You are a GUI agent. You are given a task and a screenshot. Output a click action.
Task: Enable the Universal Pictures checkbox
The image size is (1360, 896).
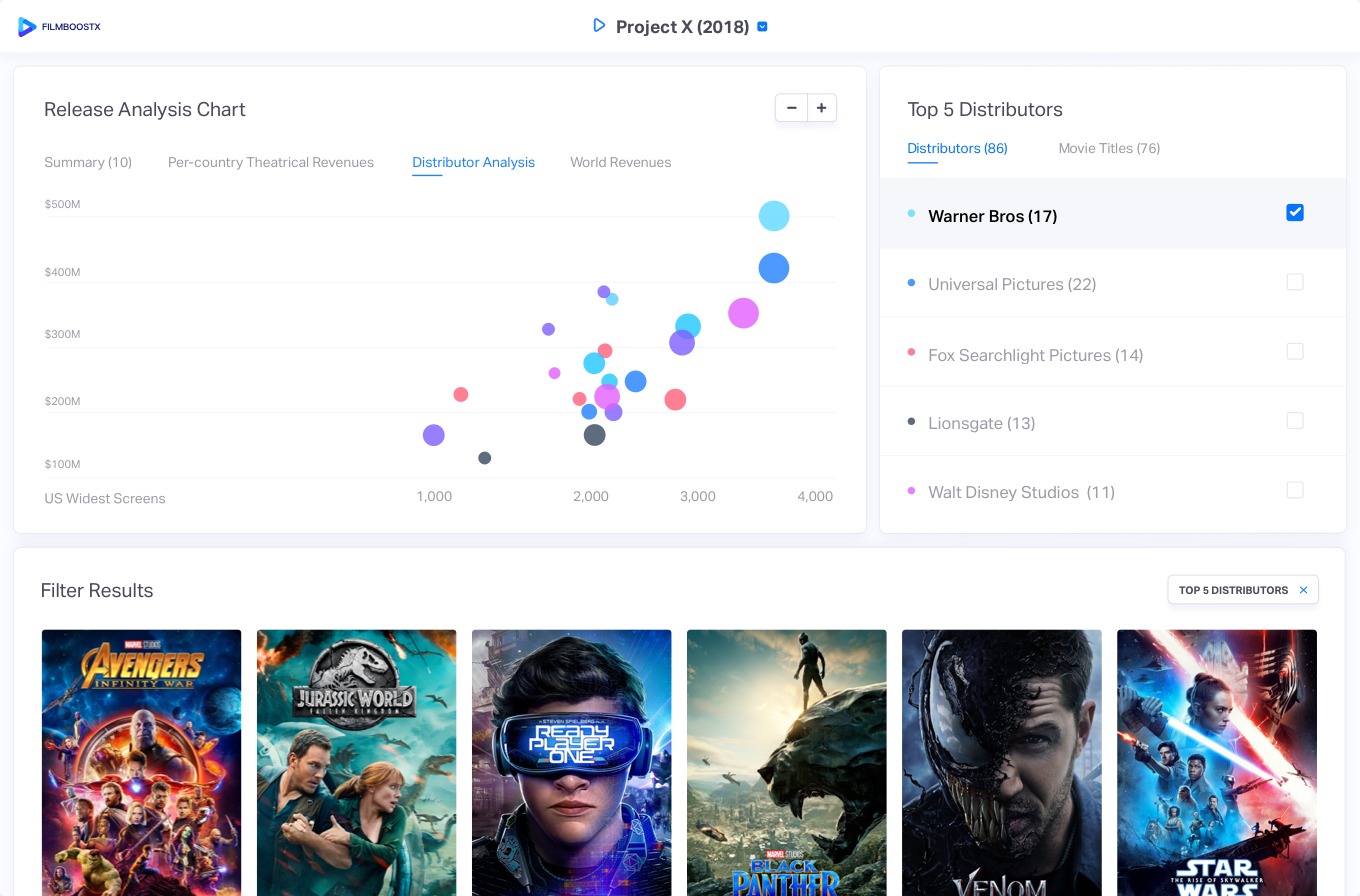coord(1295,282)
